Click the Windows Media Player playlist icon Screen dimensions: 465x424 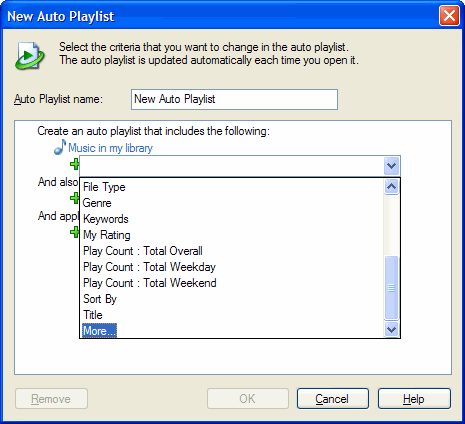click(x=29, y=56)
